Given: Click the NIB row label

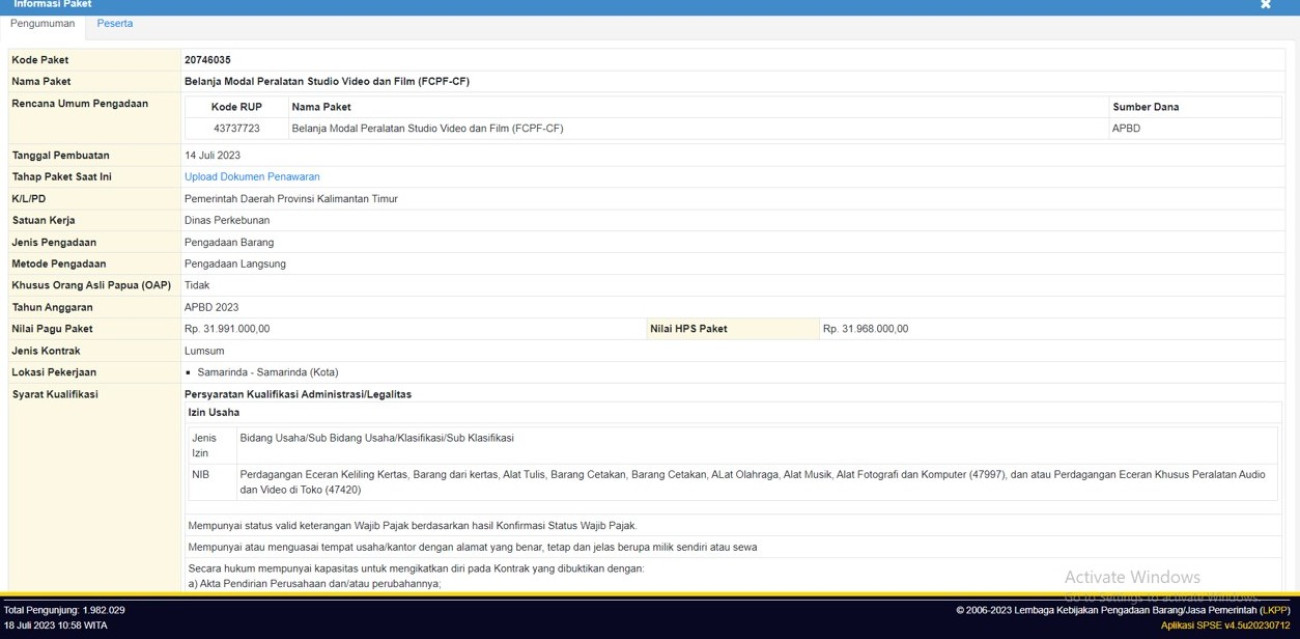Looking at the screenshot, I should (x=200, y=475).
